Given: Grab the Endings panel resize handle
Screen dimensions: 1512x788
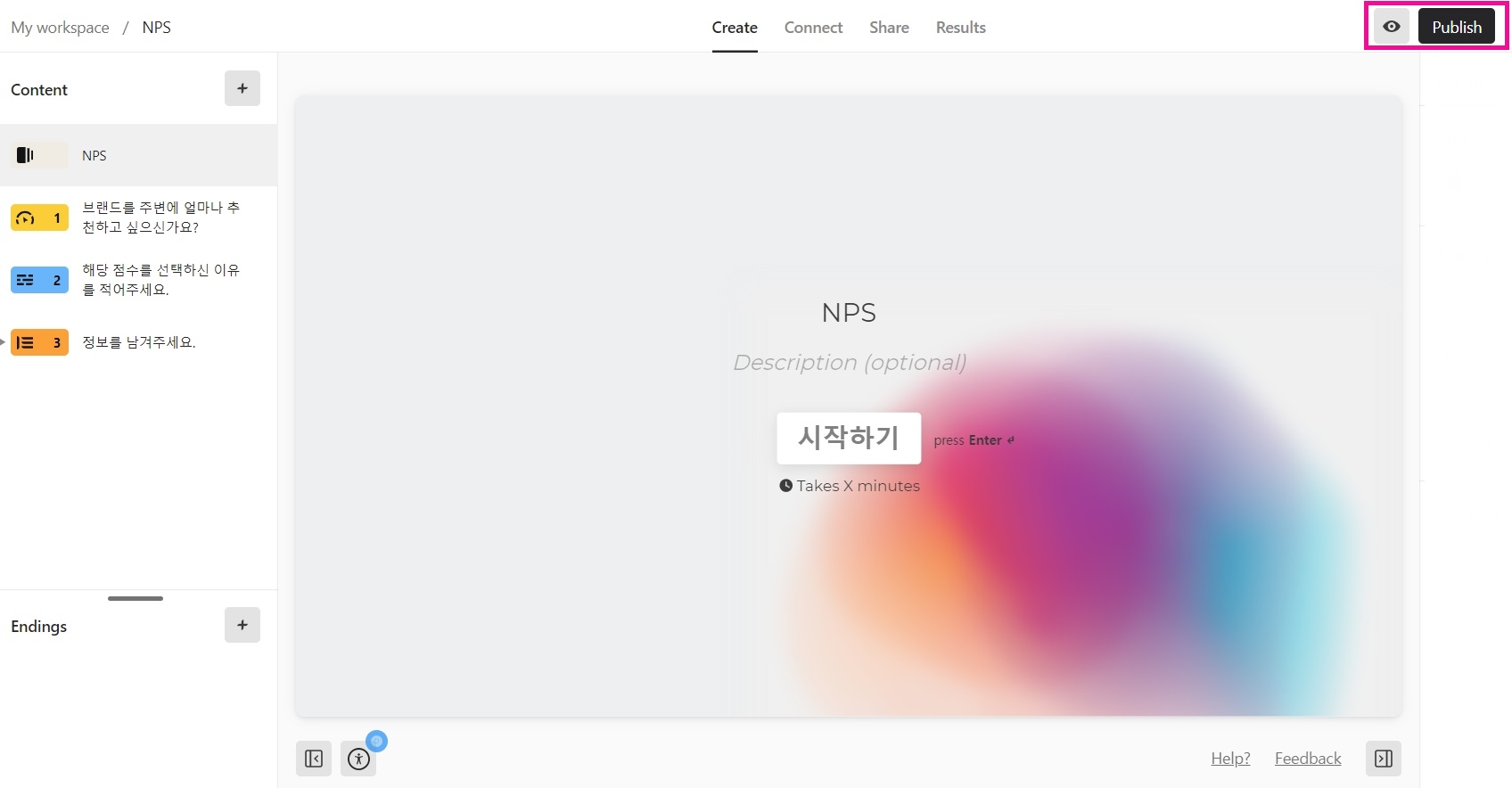Looking at the screenshot, I should 136,598.
